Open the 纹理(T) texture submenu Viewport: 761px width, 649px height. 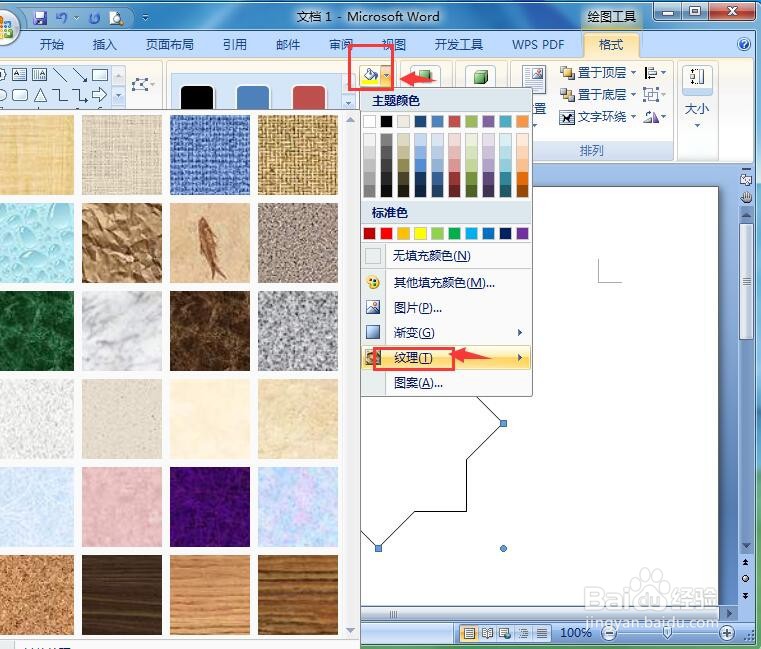click(x=447, y=358)
